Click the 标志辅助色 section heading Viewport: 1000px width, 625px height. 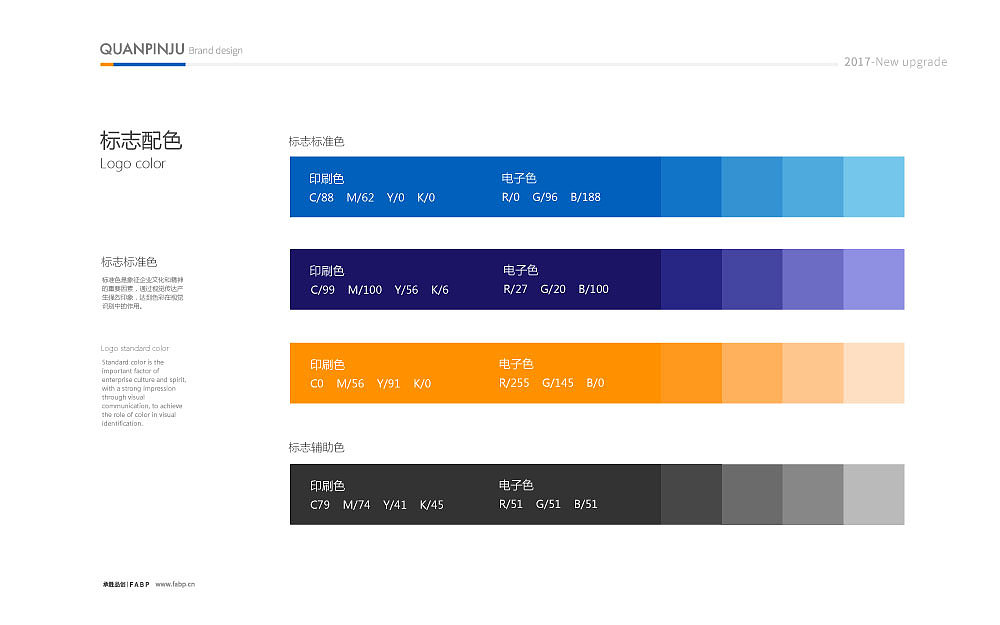316,447
